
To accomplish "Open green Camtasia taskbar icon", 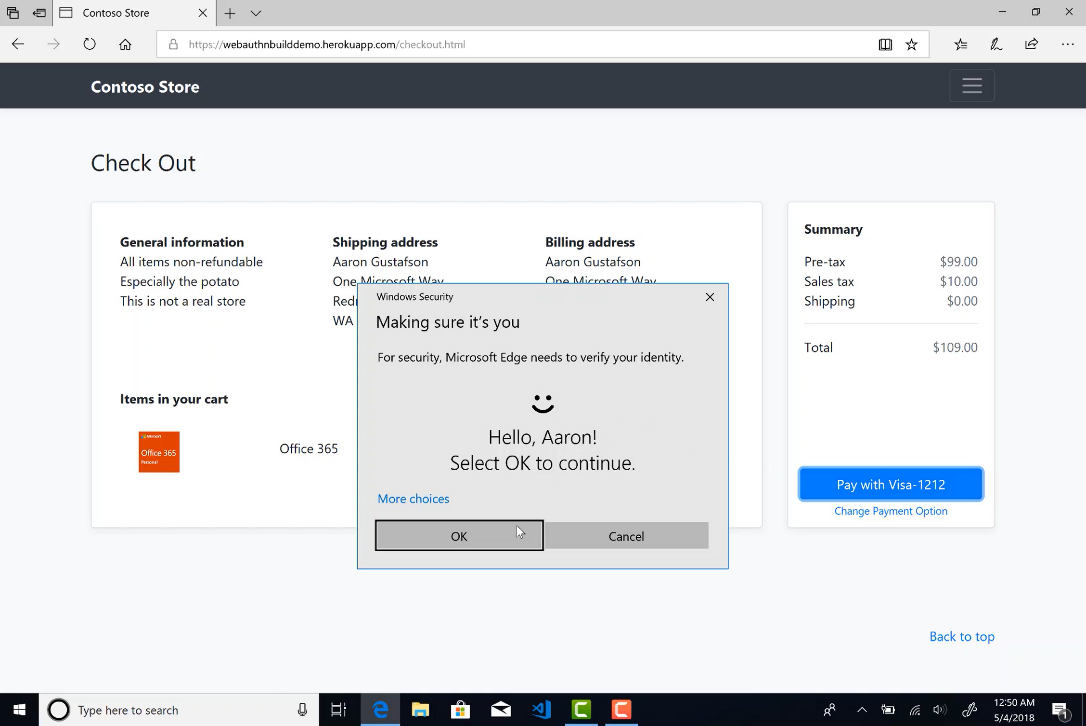I will [x=581, y=709].
